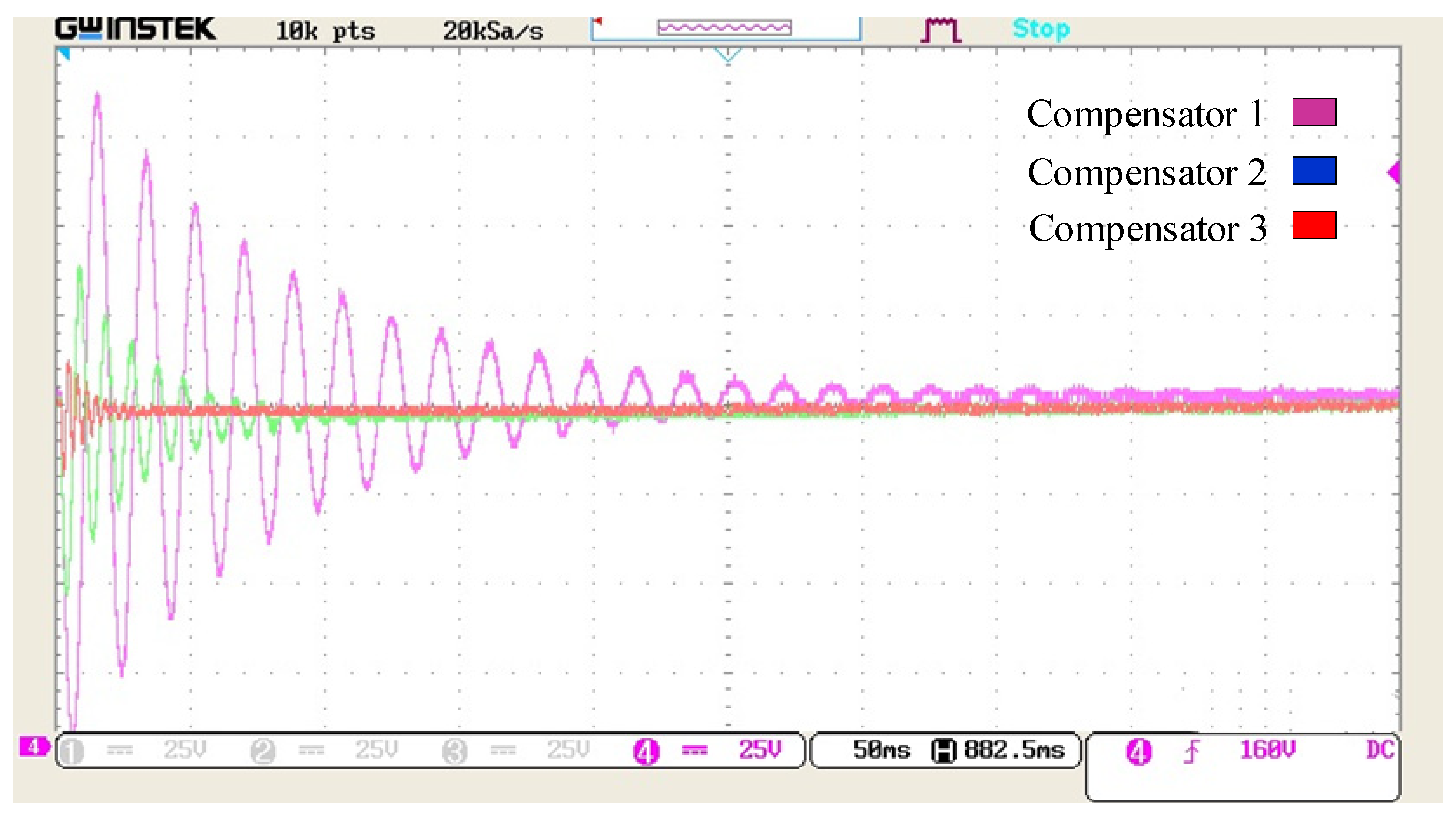Click the magenta channel 4 indicator icon

(x=646, y=752)
